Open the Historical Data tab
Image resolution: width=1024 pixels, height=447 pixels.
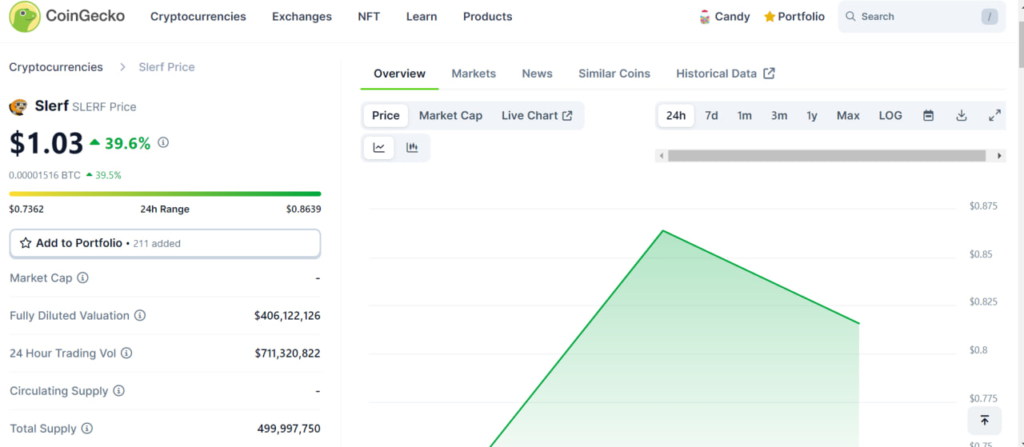click(x=725, y=73)
